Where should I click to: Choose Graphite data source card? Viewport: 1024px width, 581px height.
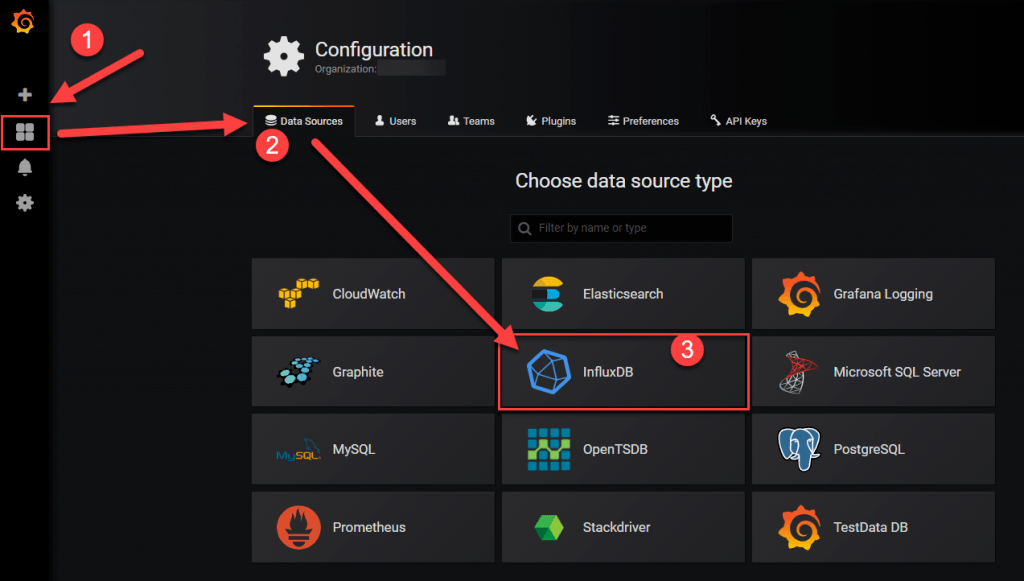pyautogui.click(x=373, y=371)
